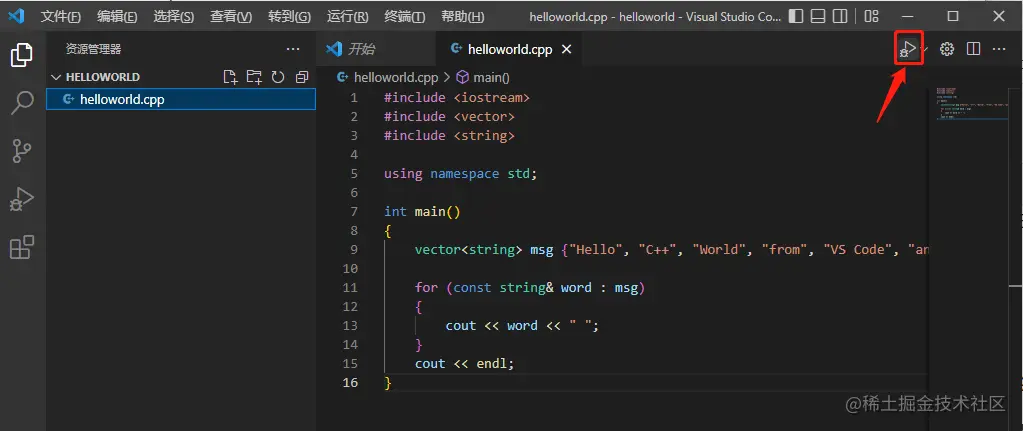
Task: Toggle primary side bar layout icon
Action: point(795,16)
